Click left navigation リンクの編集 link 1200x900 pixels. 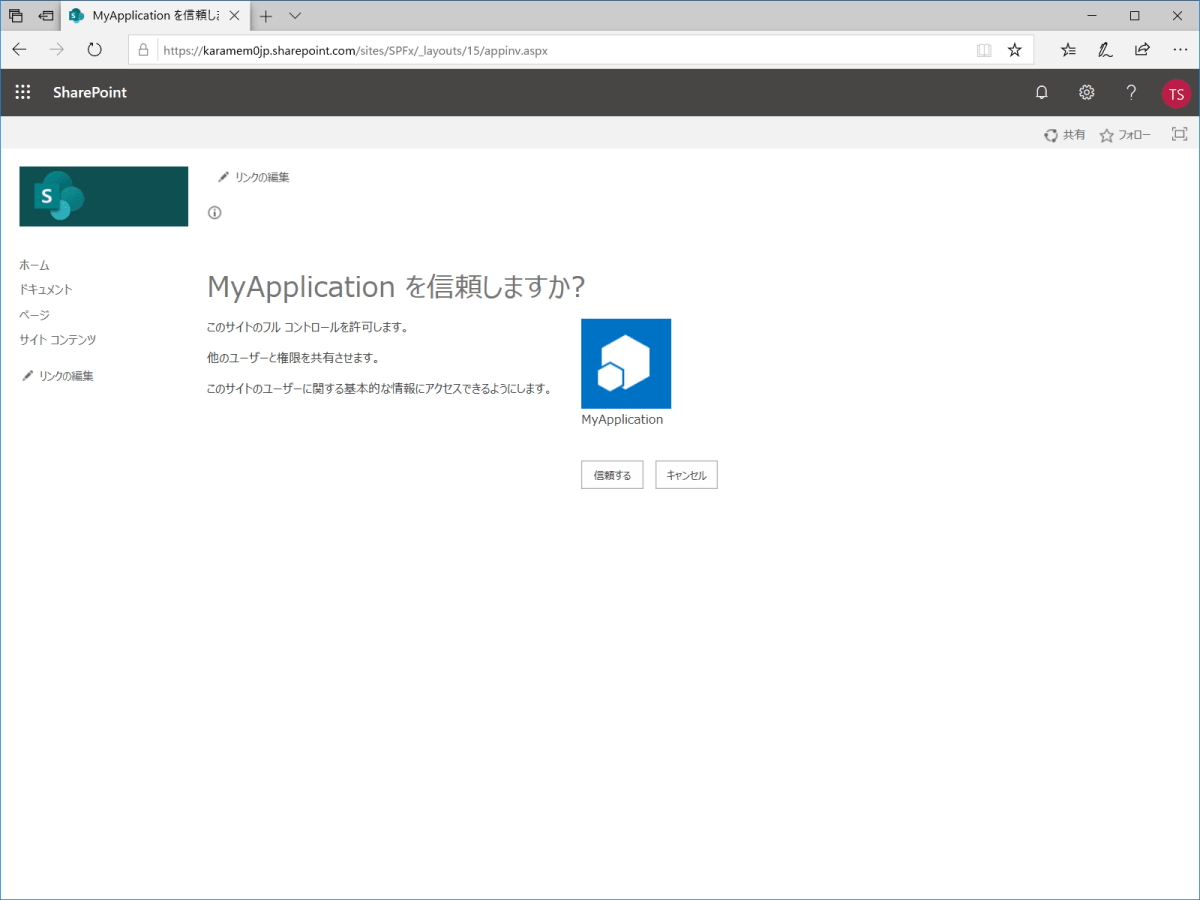[x=58, y=376]
